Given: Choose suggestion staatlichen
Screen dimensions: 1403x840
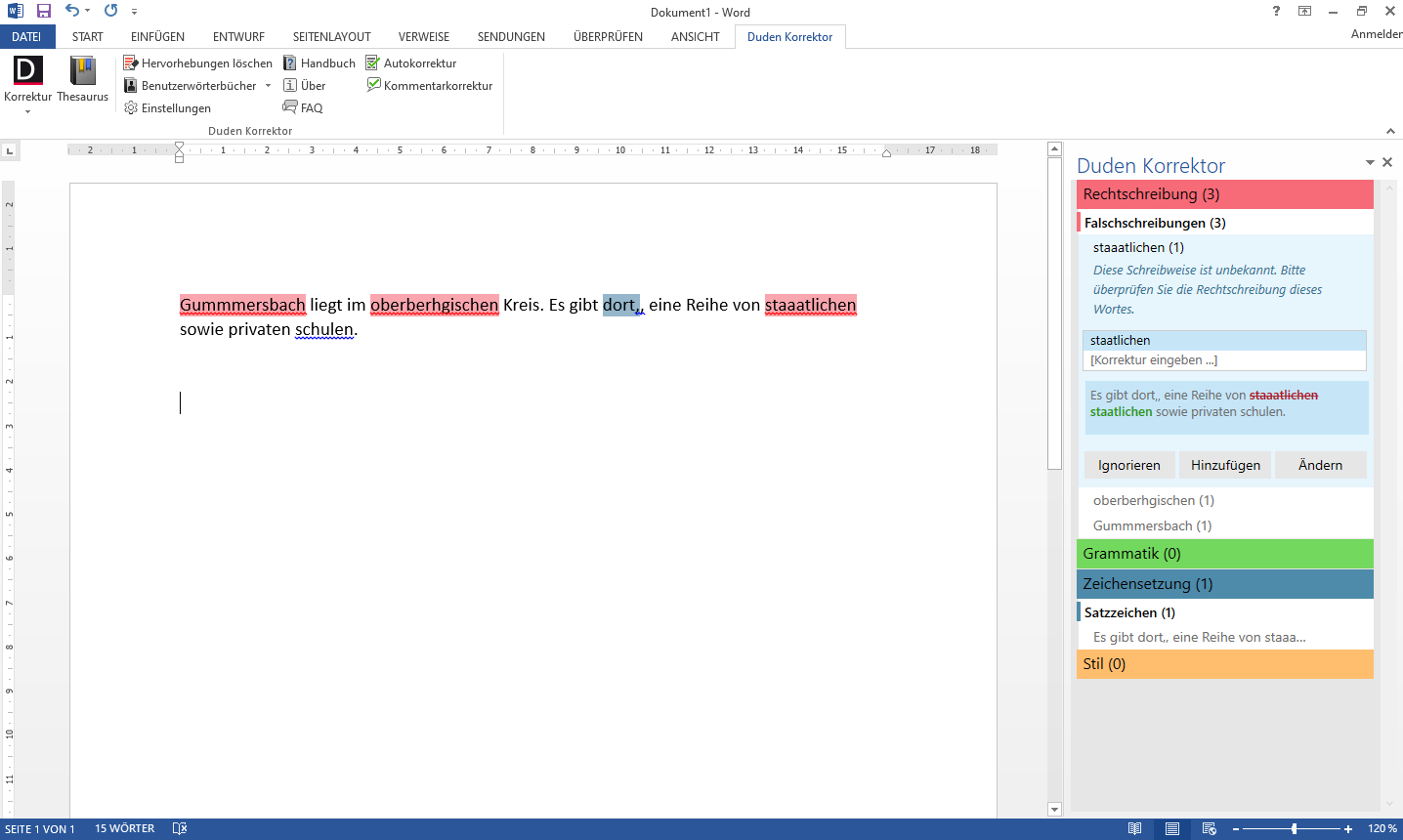Looking at the screenshot, I should coord(1224,340).
